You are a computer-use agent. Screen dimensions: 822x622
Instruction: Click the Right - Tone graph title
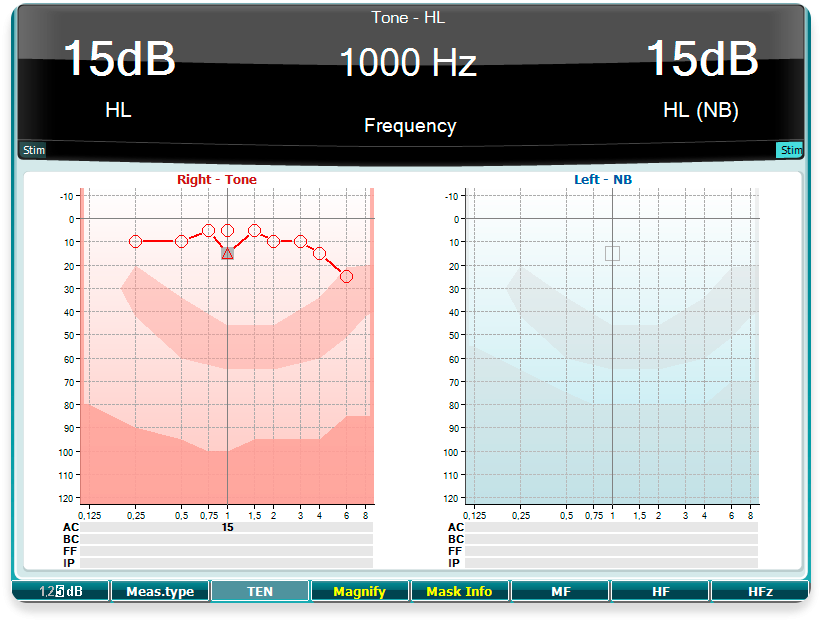tap(217, 180)
